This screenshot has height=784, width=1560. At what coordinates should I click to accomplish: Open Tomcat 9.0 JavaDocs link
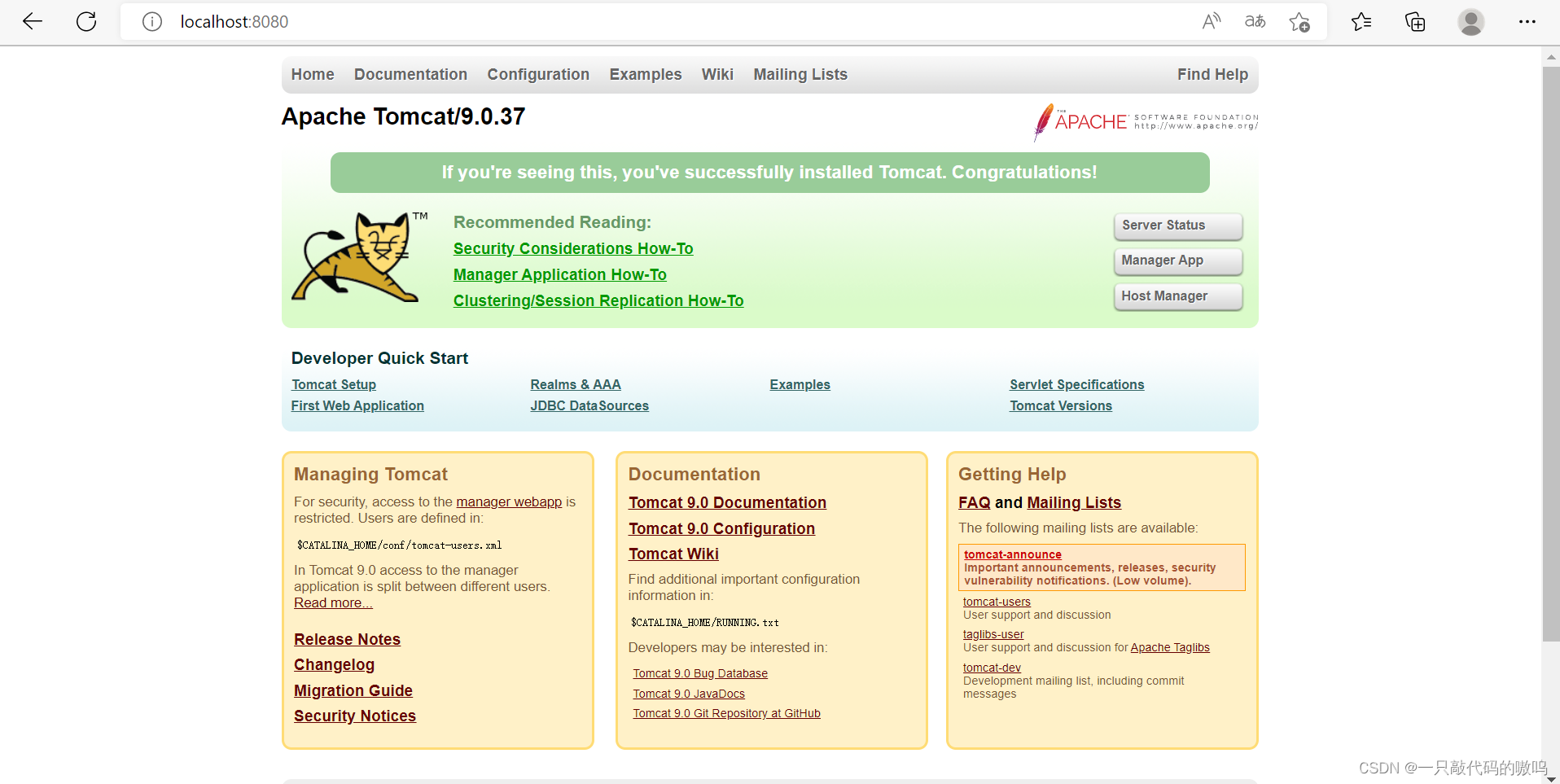pyautogui.click(x=689, y=694)
